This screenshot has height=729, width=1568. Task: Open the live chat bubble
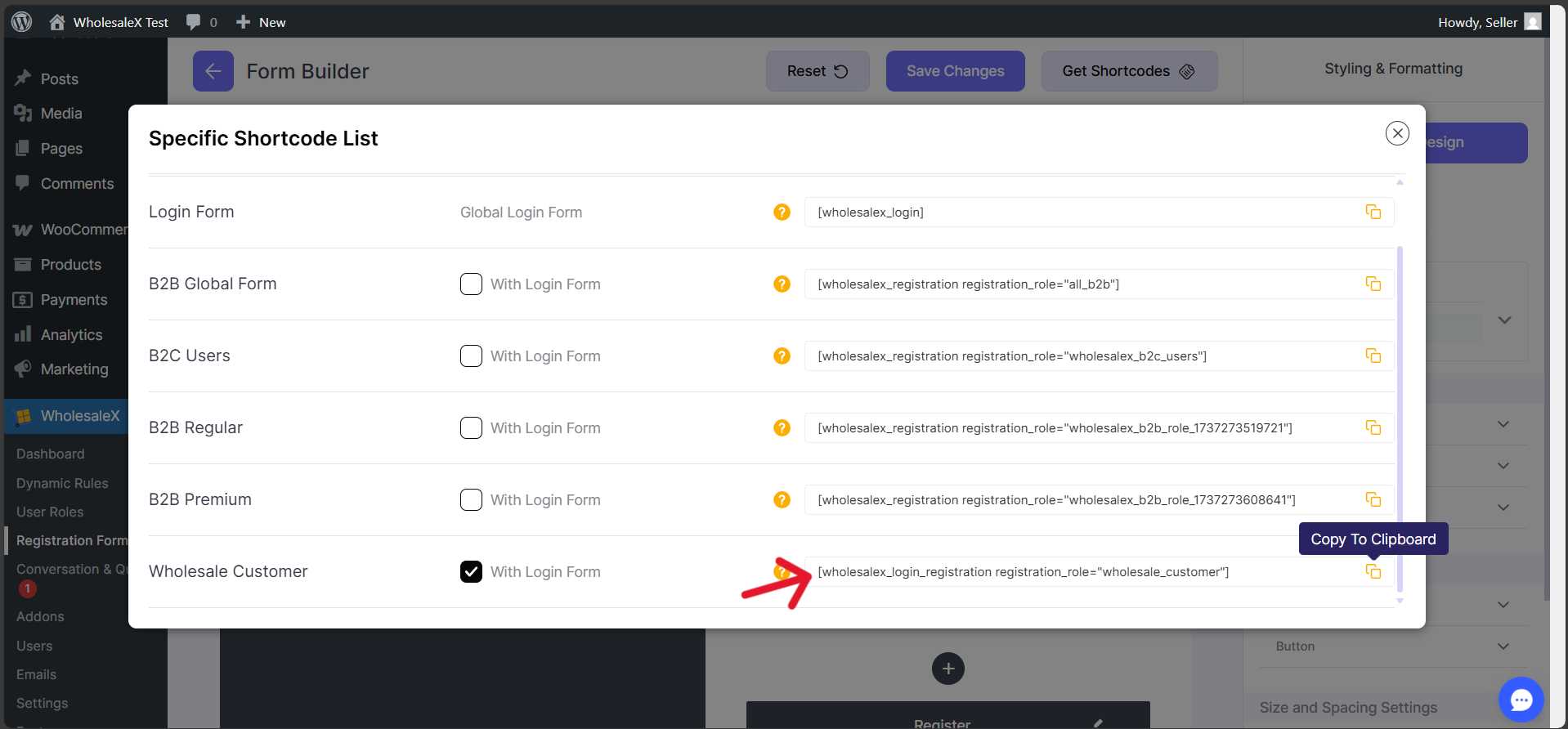[x=1521, y=700]
